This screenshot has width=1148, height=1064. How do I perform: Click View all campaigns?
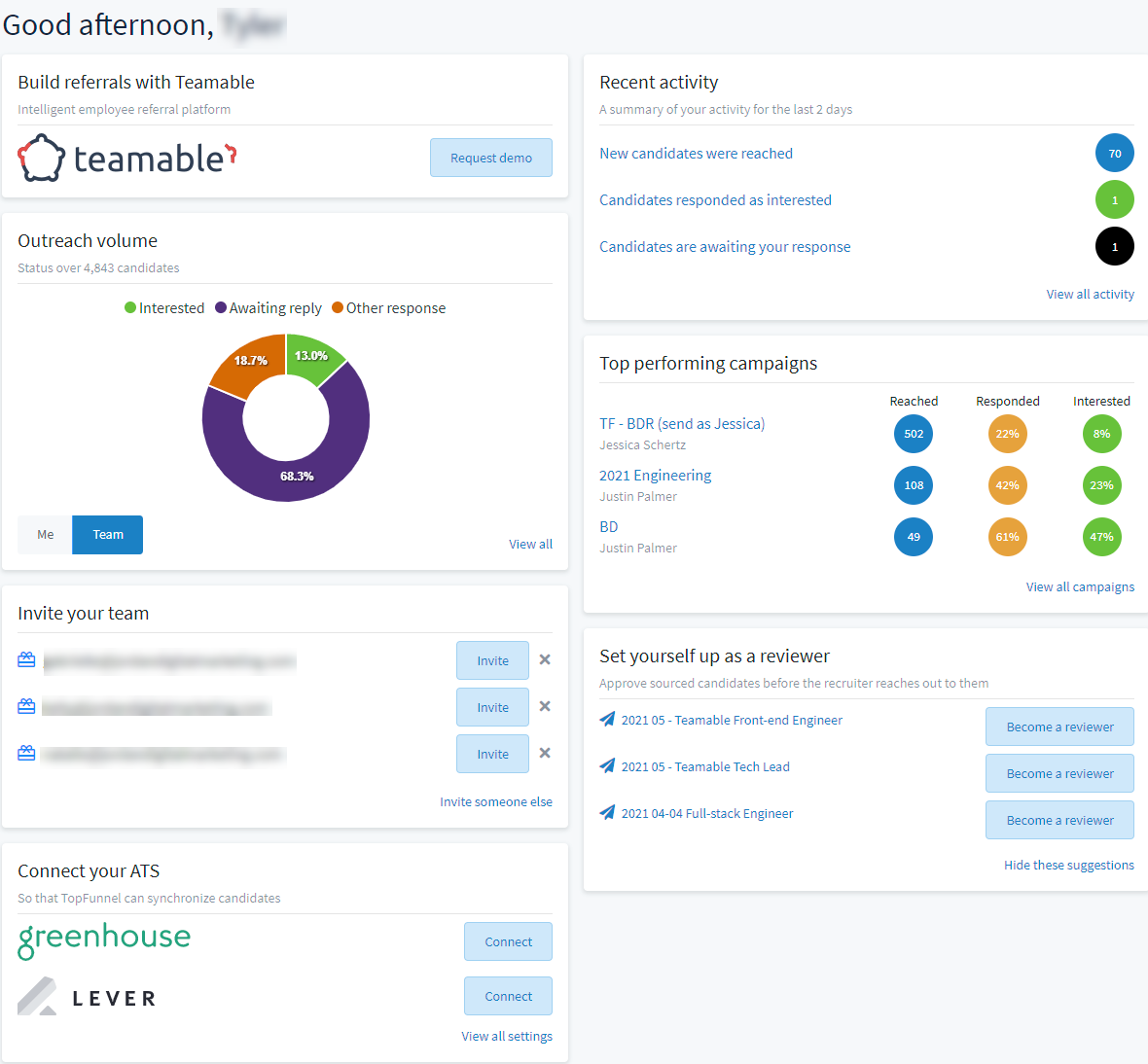pos(1080,586)
